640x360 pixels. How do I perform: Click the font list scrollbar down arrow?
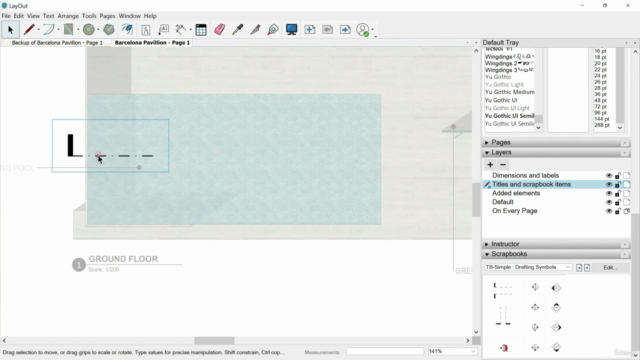point(538,128)
